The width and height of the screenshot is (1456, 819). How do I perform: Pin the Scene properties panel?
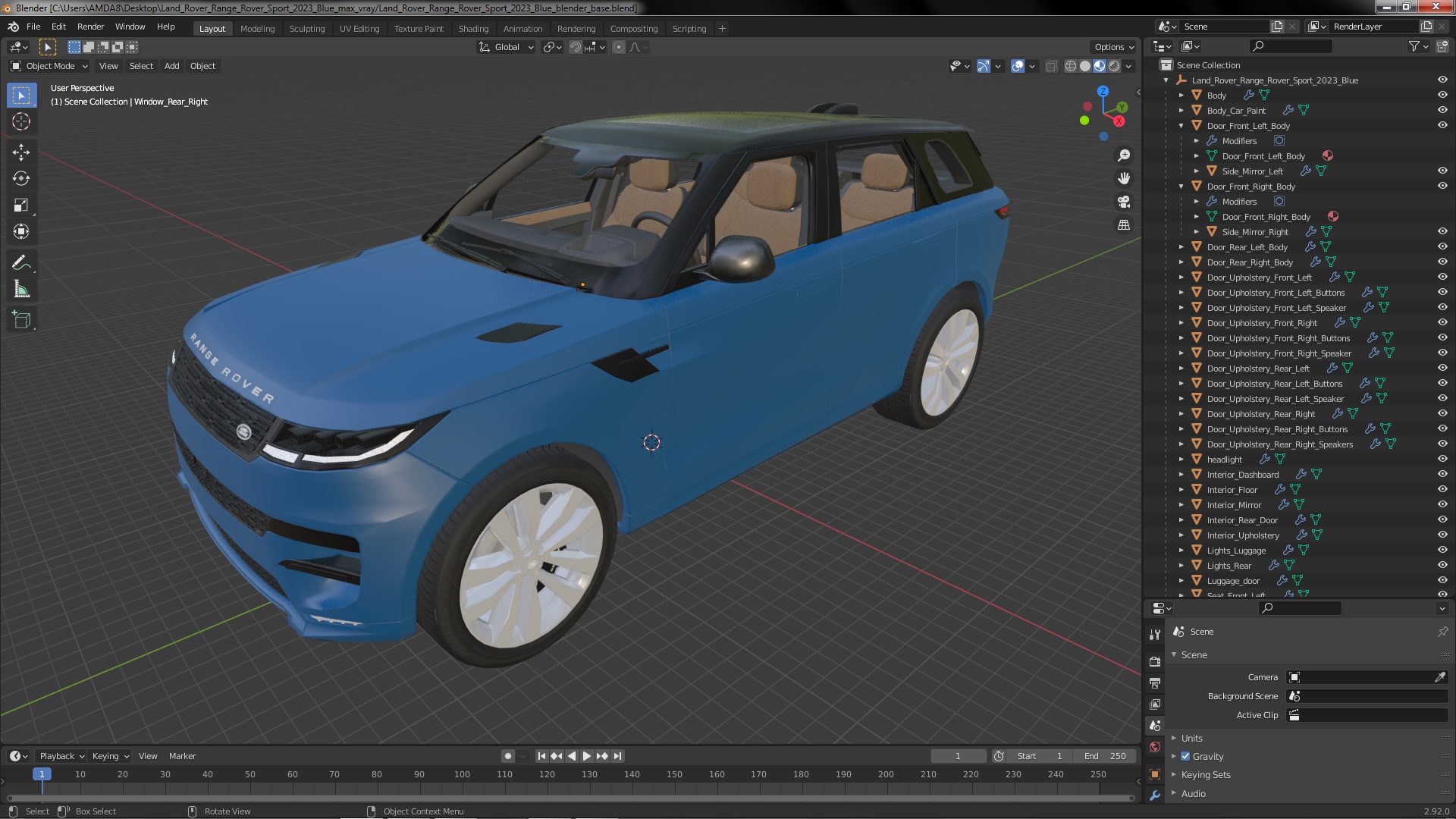pos(1442,631)
